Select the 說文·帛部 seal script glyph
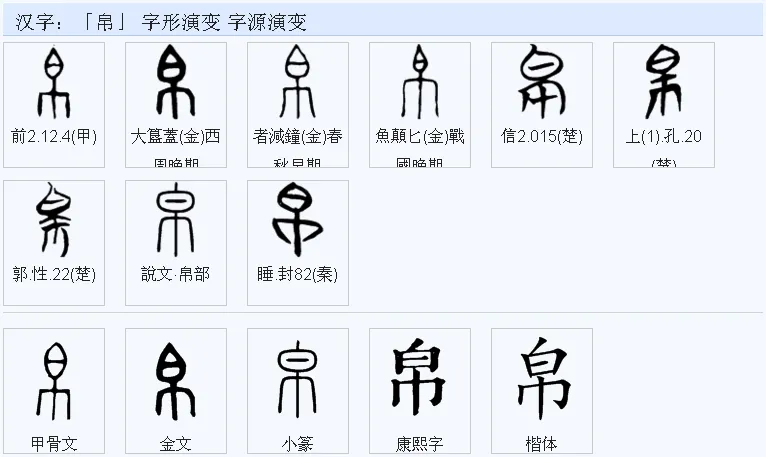The height and width of the screenshot is (457, 766). coord(176,220)
